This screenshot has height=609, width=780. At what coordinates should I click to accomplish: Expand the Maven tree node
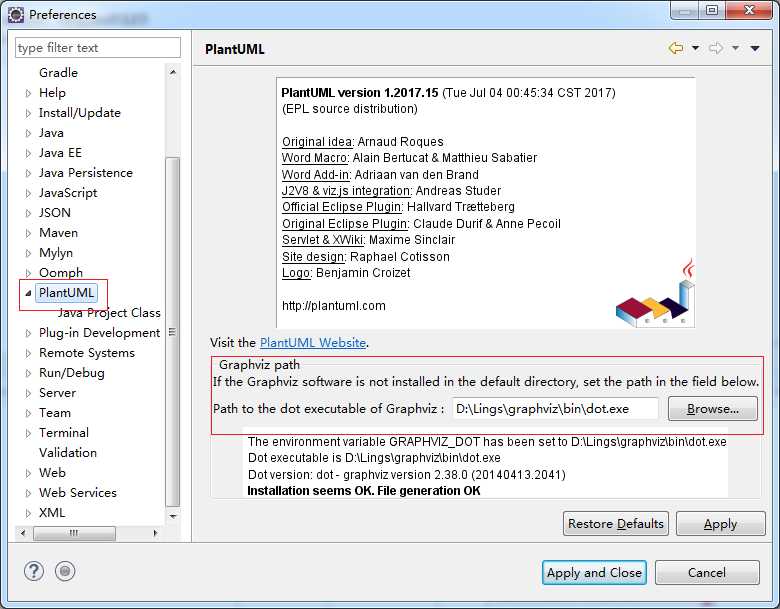pos(28,233)
